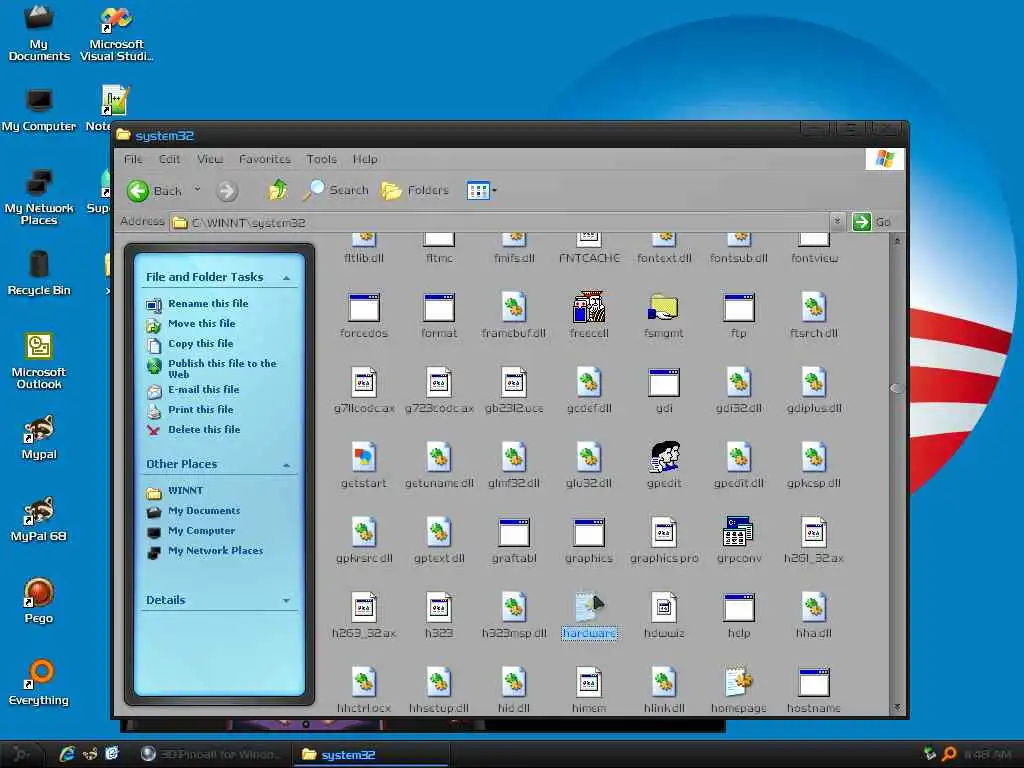Select the g711codc.ax file icon
The width and height of the screenshot is (1024, 768).
(364, 383)
